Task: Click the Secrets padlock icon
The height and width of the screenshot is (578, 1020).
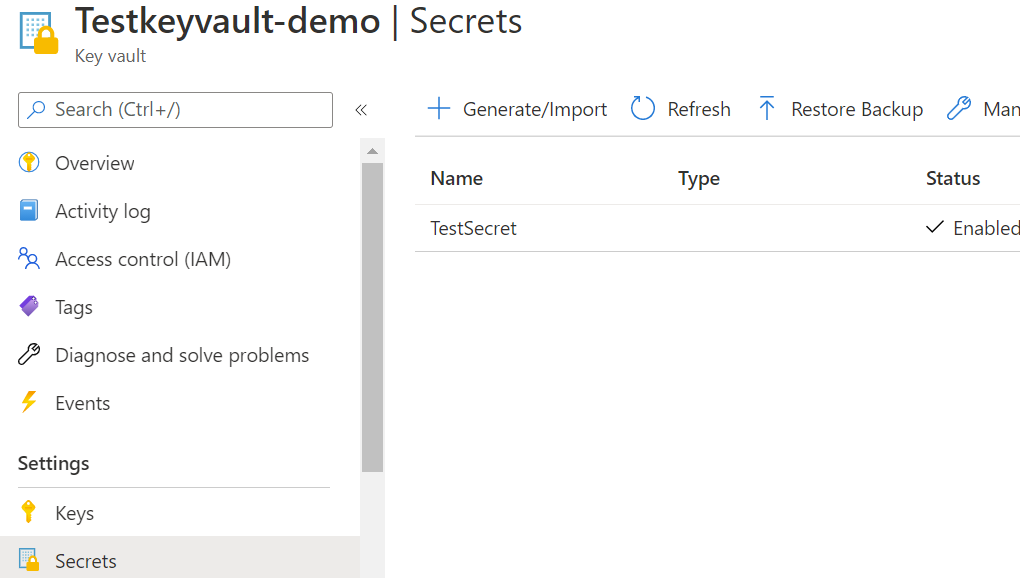Action: pyautogui.click(x=27, y=560)
